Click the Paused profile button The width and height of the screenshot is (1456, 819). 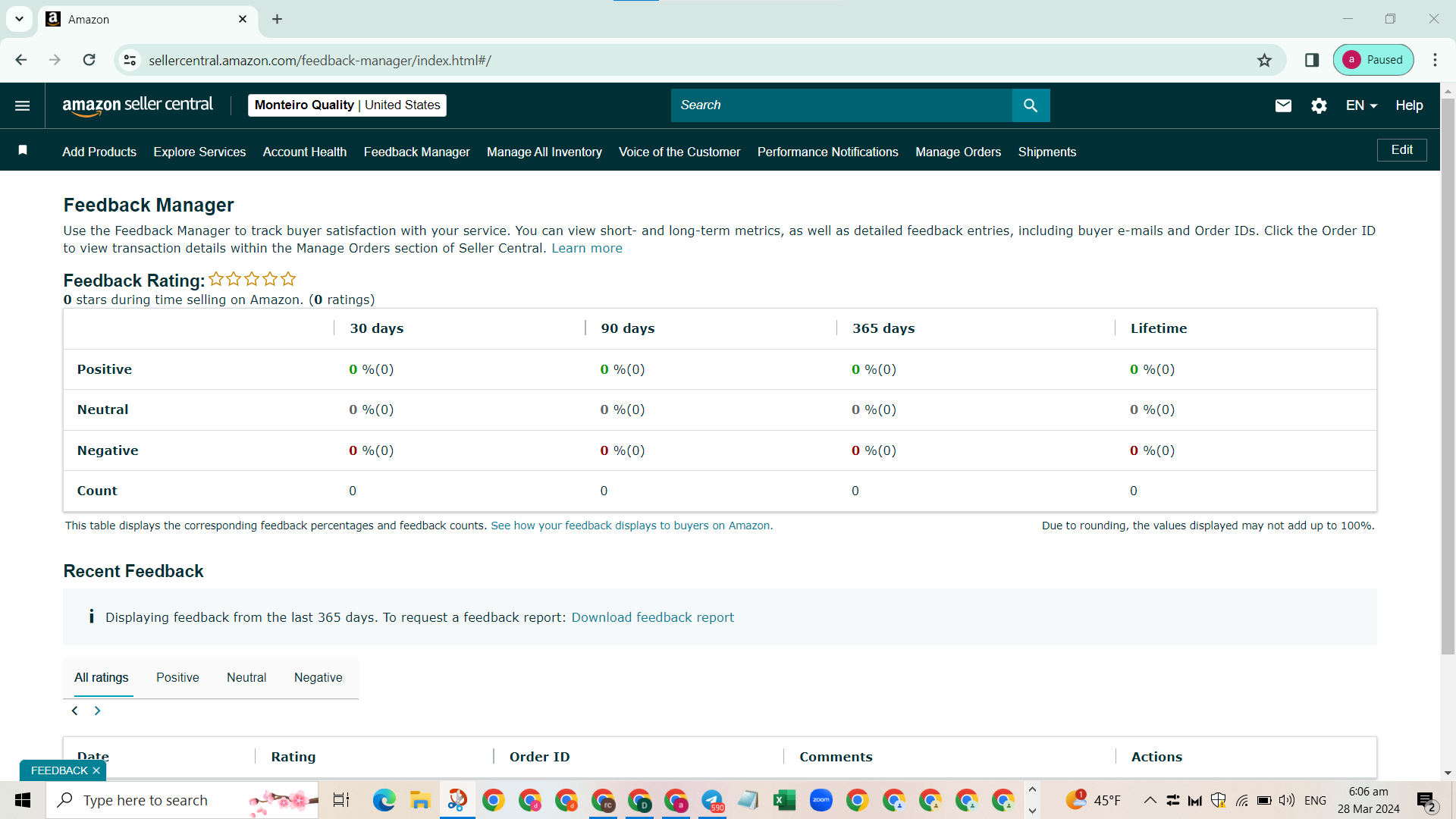coord(1373,60)
